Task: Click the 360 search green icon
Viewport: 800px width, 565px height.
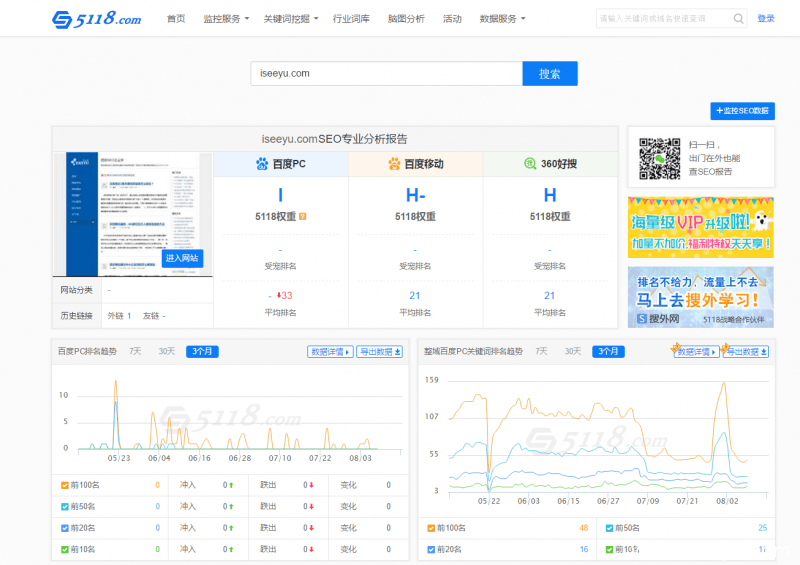Action: point(530,164)
